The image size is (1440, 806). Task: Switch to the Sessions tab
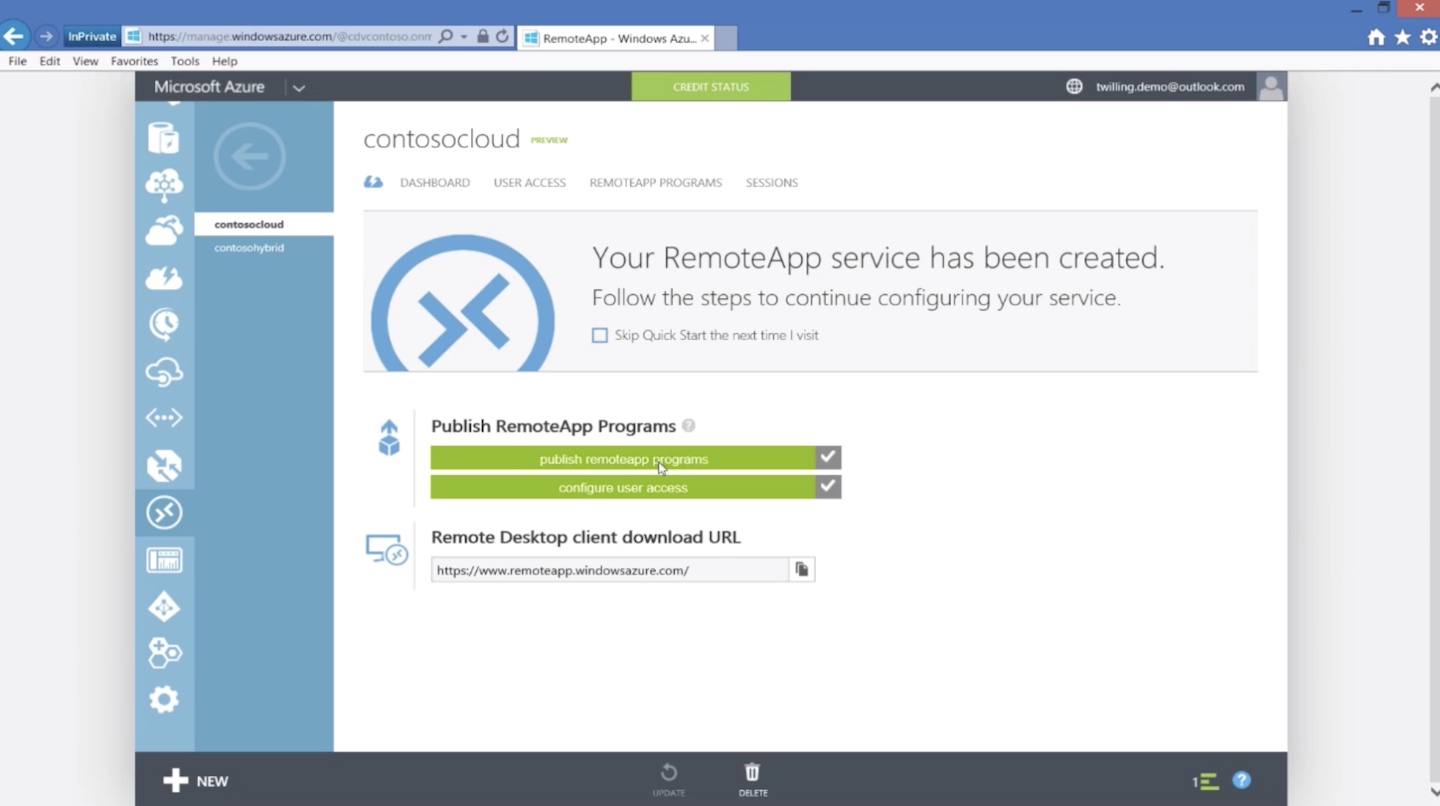(771, 183)
